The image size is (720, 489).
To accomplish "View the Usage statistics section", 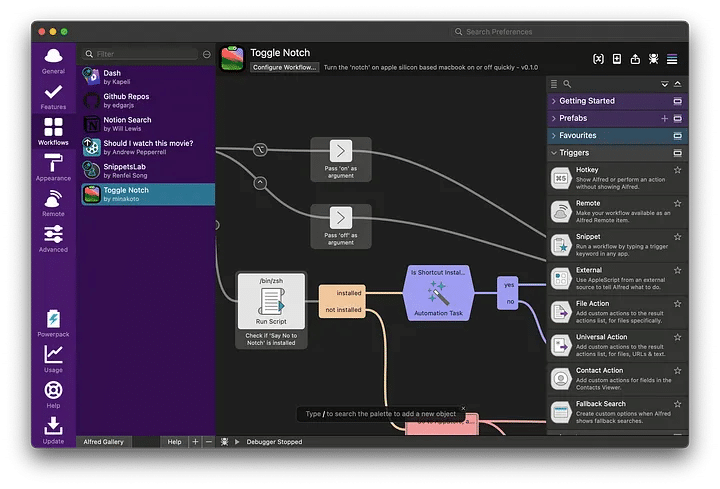I will [x=53, y=359].
